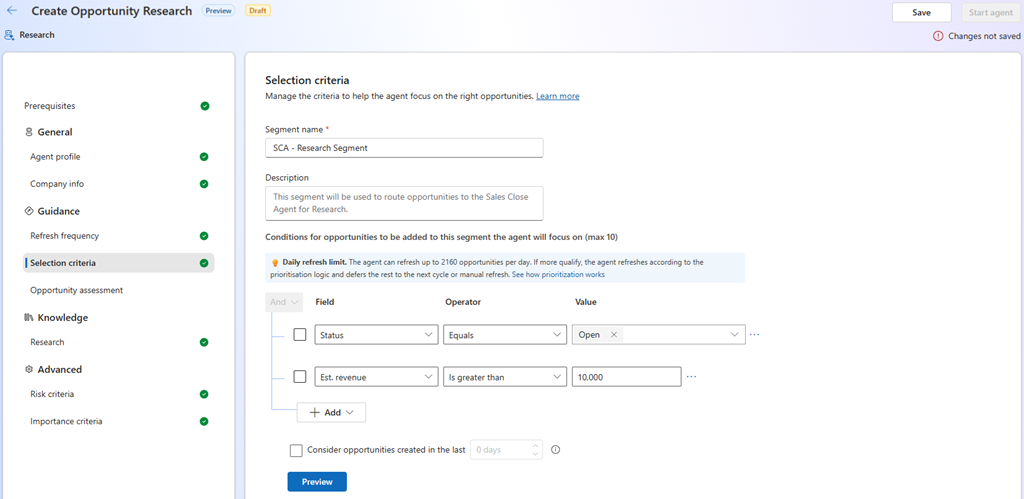Click the plus icon on Add button
The height and width of the screenshot is (499, 1024).
[x=314, y=413]
